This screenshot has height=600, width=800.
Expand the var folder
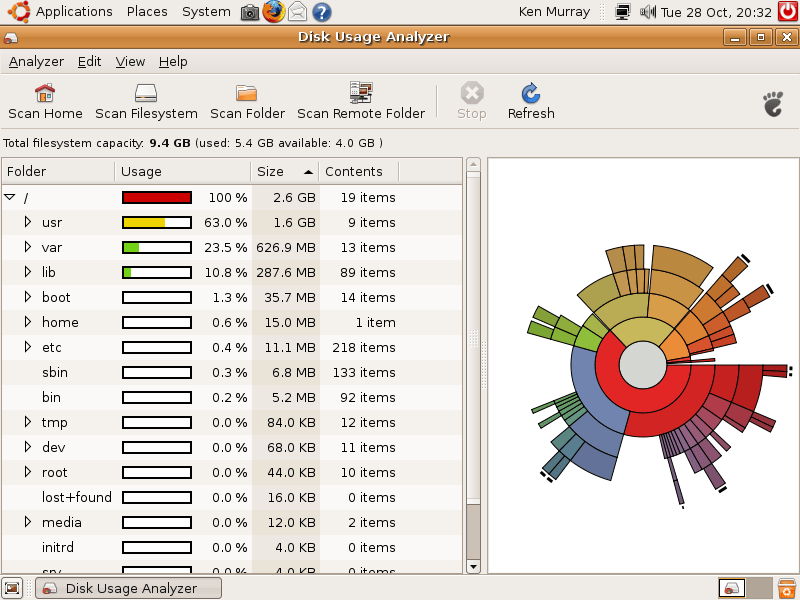tap(27, 247)
